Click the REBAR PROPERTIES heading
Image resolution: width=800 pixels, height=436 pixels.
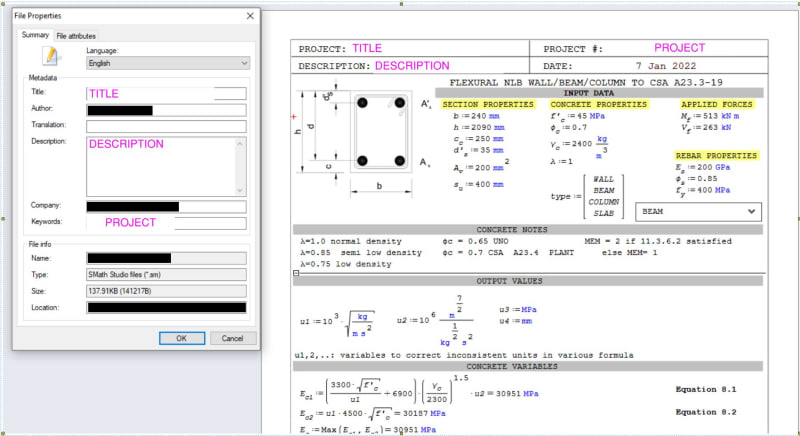point(716,156)
